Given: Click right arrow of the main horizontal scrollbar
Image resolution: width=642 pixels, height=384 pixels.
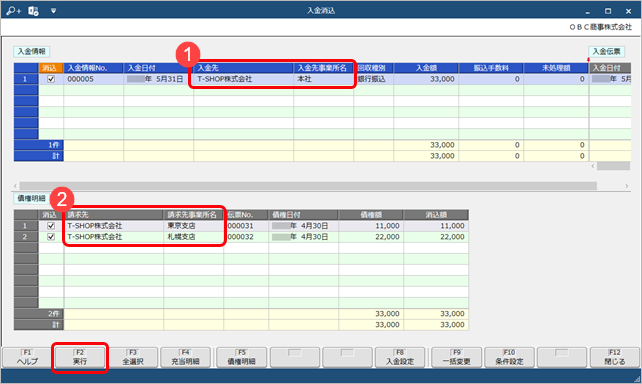Looking at the screenshot, I should pos(626,186).
